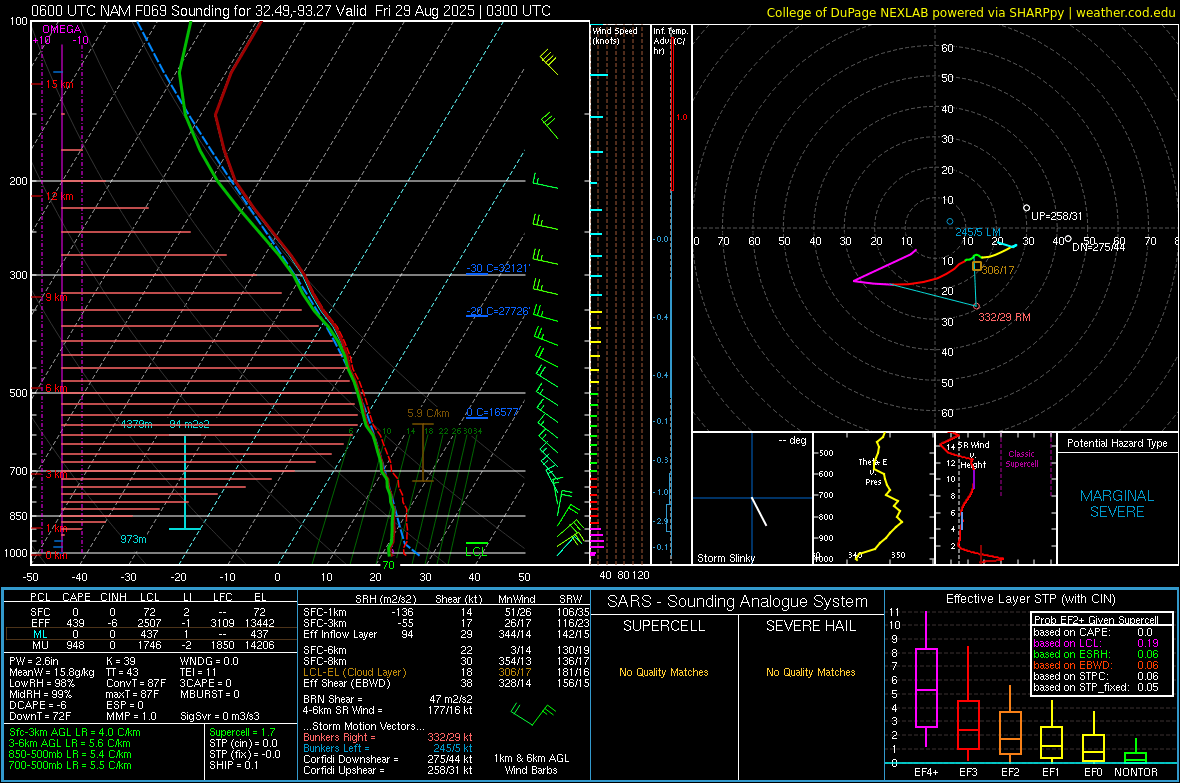Click the NAM F069 sounding title text
1180x783 pixels.
pos(290,11)
